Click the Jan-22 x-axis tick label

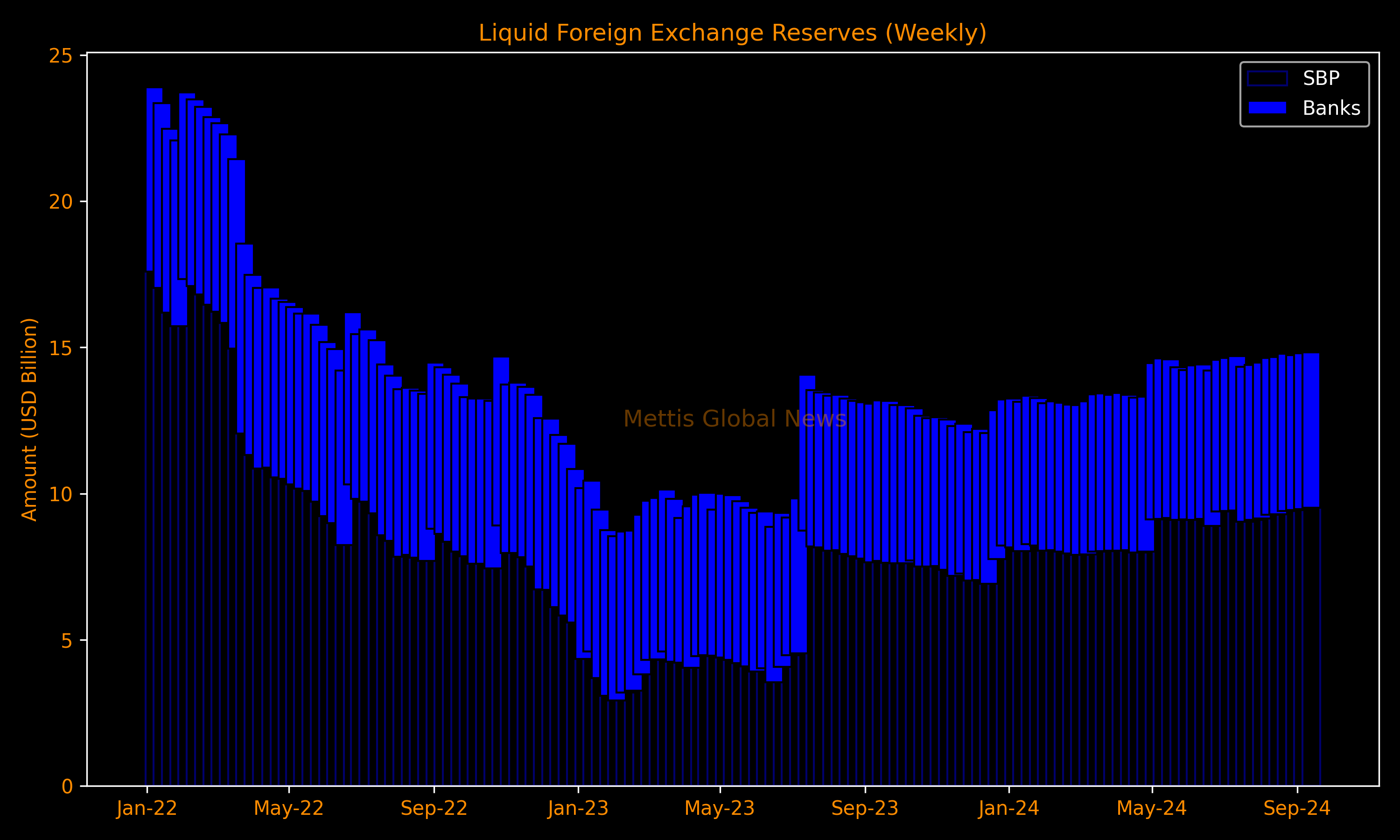[147, 808]
